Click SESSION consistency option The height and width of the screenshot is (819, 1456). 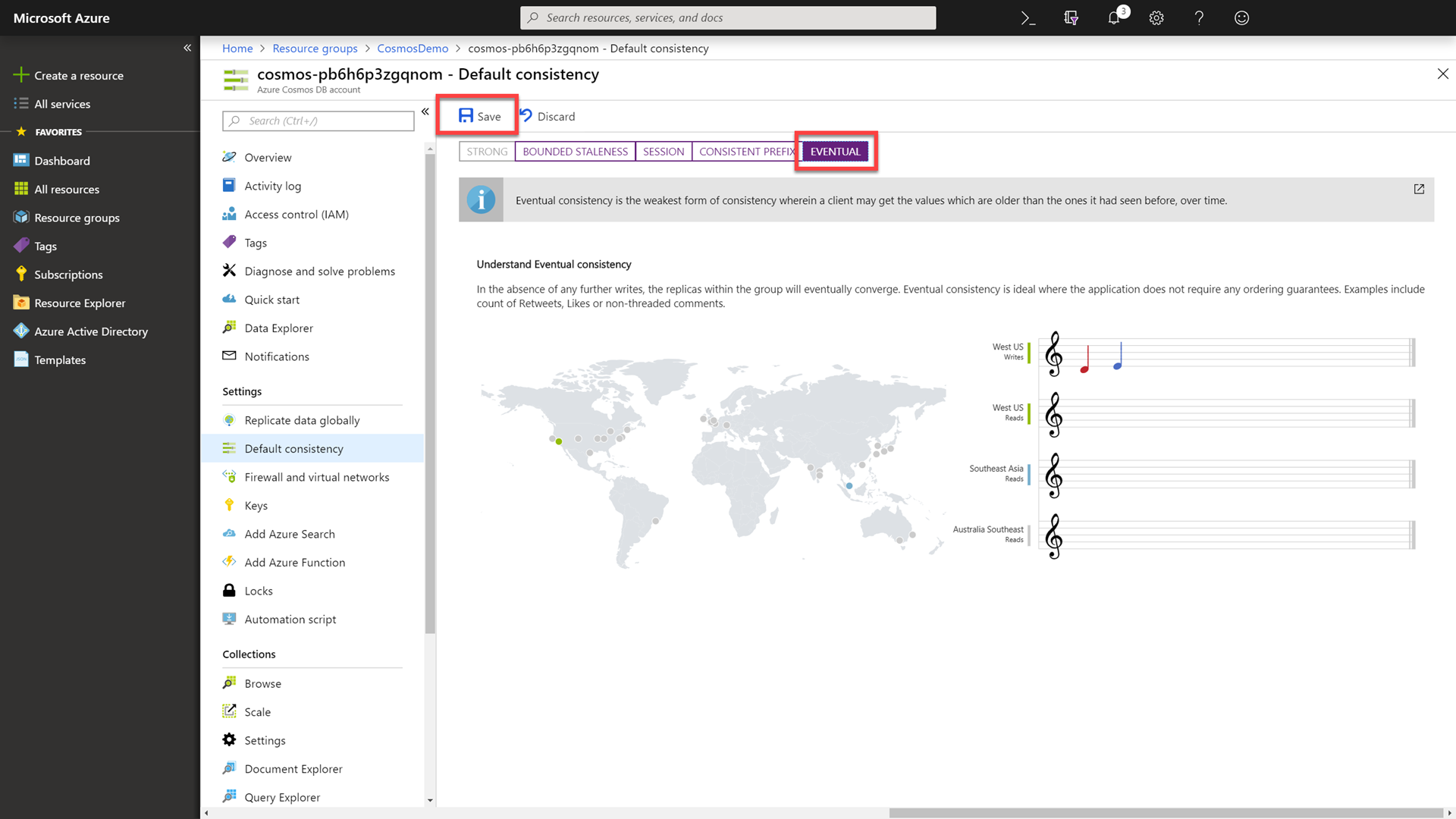point(663,151)
